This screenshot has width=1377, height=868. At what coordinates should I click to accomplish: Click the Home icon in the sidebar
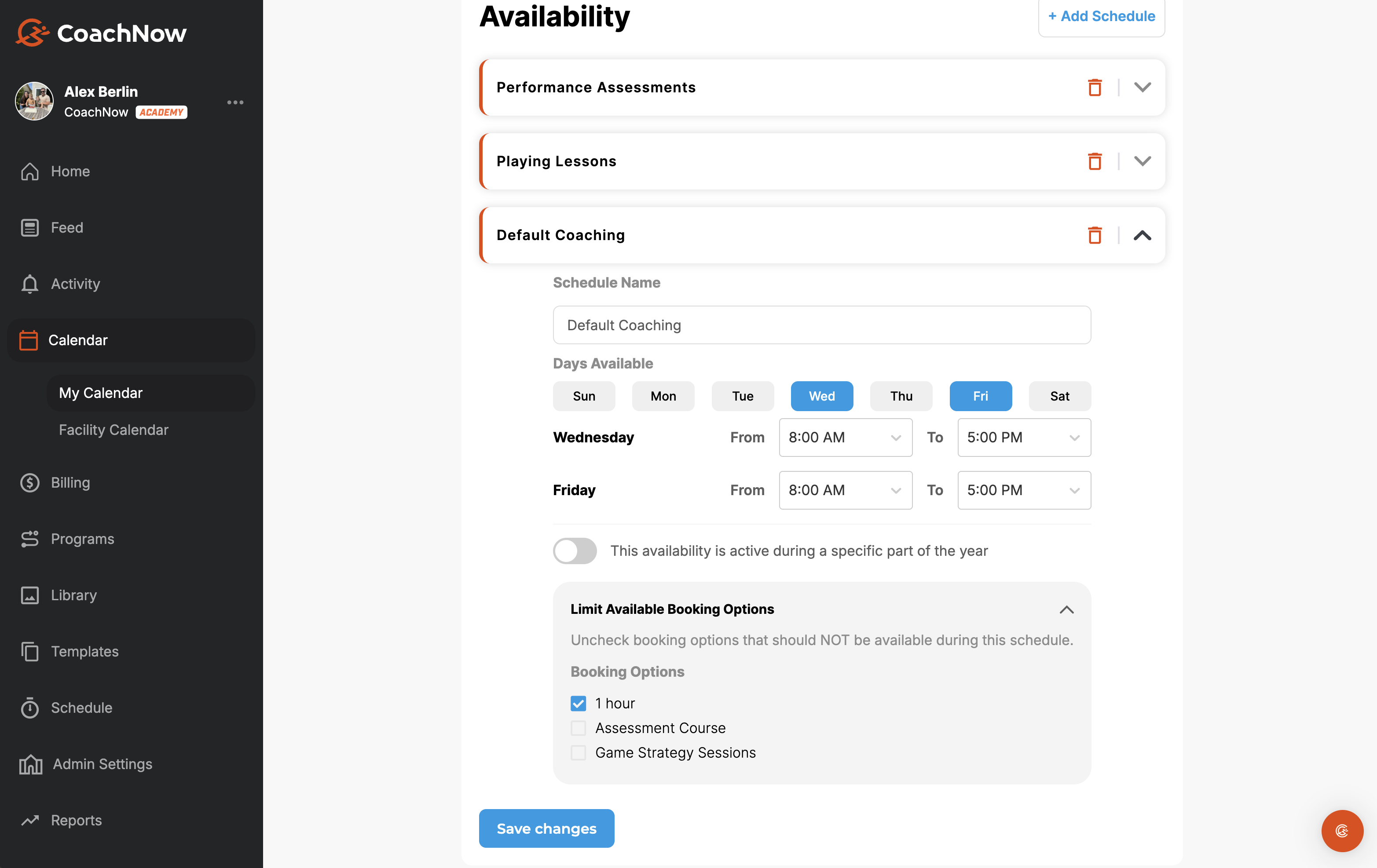30,171
